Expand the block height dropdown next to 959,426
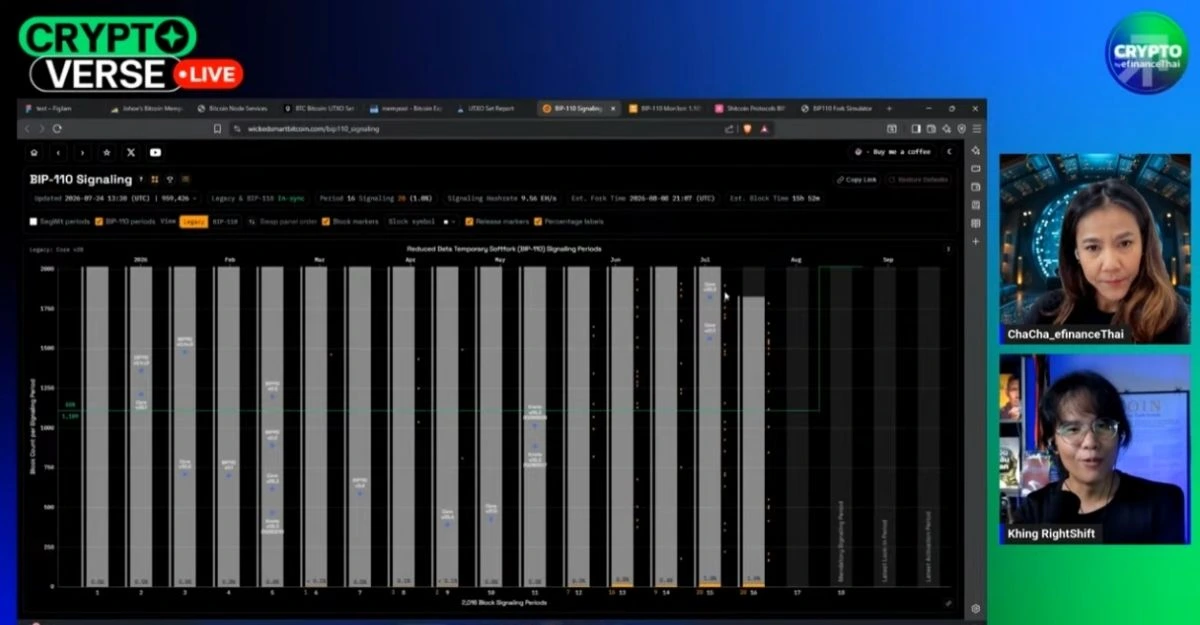The width and height of the screenshot is (1200, 625). click(194, 198)
